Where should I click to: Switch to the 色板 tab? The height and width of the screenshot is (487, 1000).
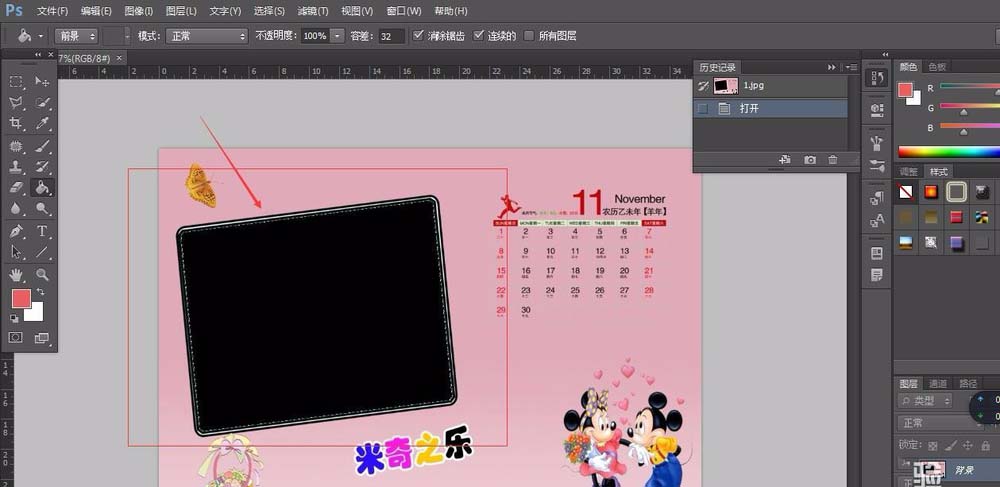(938, 66)
